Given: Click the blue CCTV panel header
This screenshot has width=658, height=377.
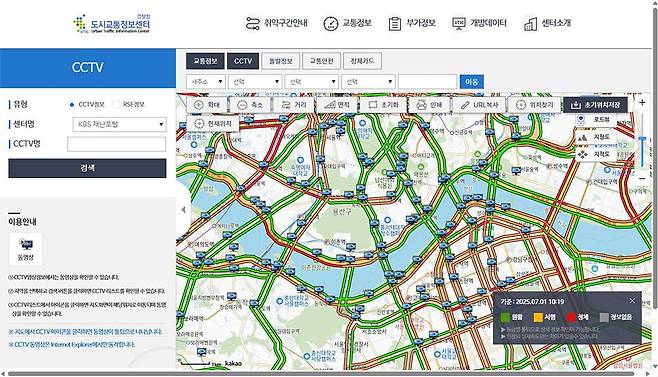Looking at the screenshot, I should (x=88, y=68).
